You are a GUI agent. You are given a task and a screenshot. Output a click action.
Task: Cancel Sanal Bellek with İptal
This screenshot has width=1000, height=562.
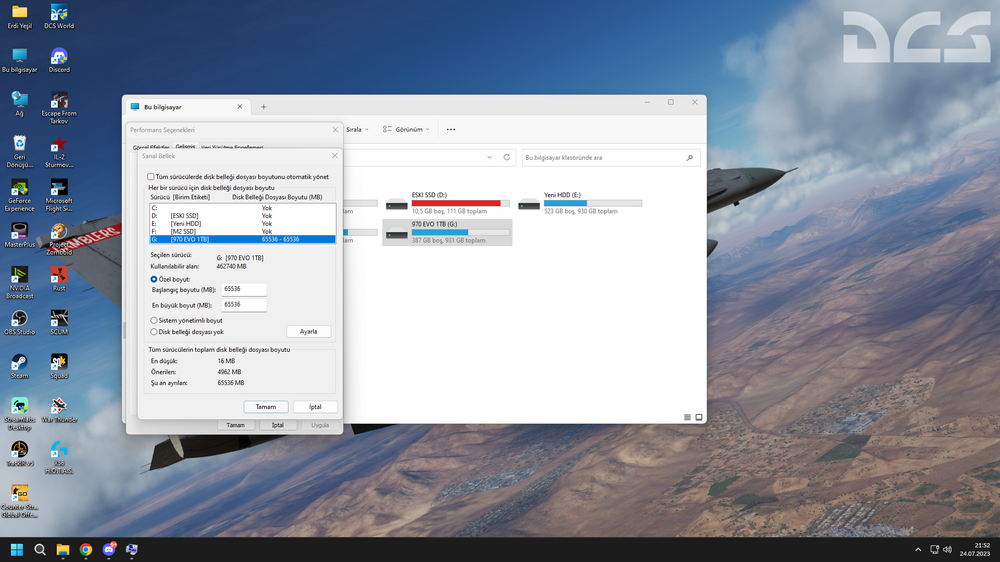[x=315, y=407]
